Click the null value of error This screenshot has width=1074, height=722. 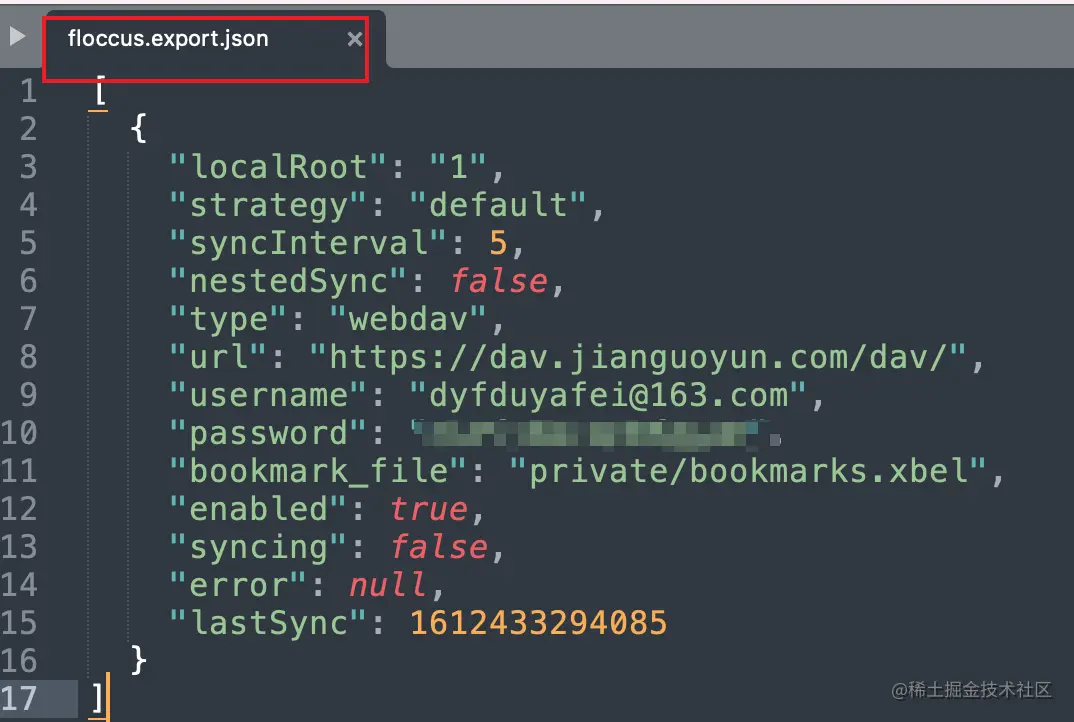coord(388,584)
